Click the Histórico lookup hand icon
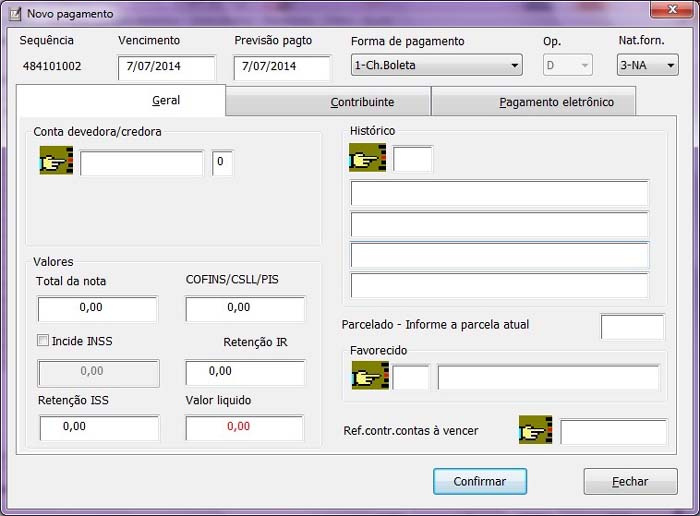 [367, 158]
